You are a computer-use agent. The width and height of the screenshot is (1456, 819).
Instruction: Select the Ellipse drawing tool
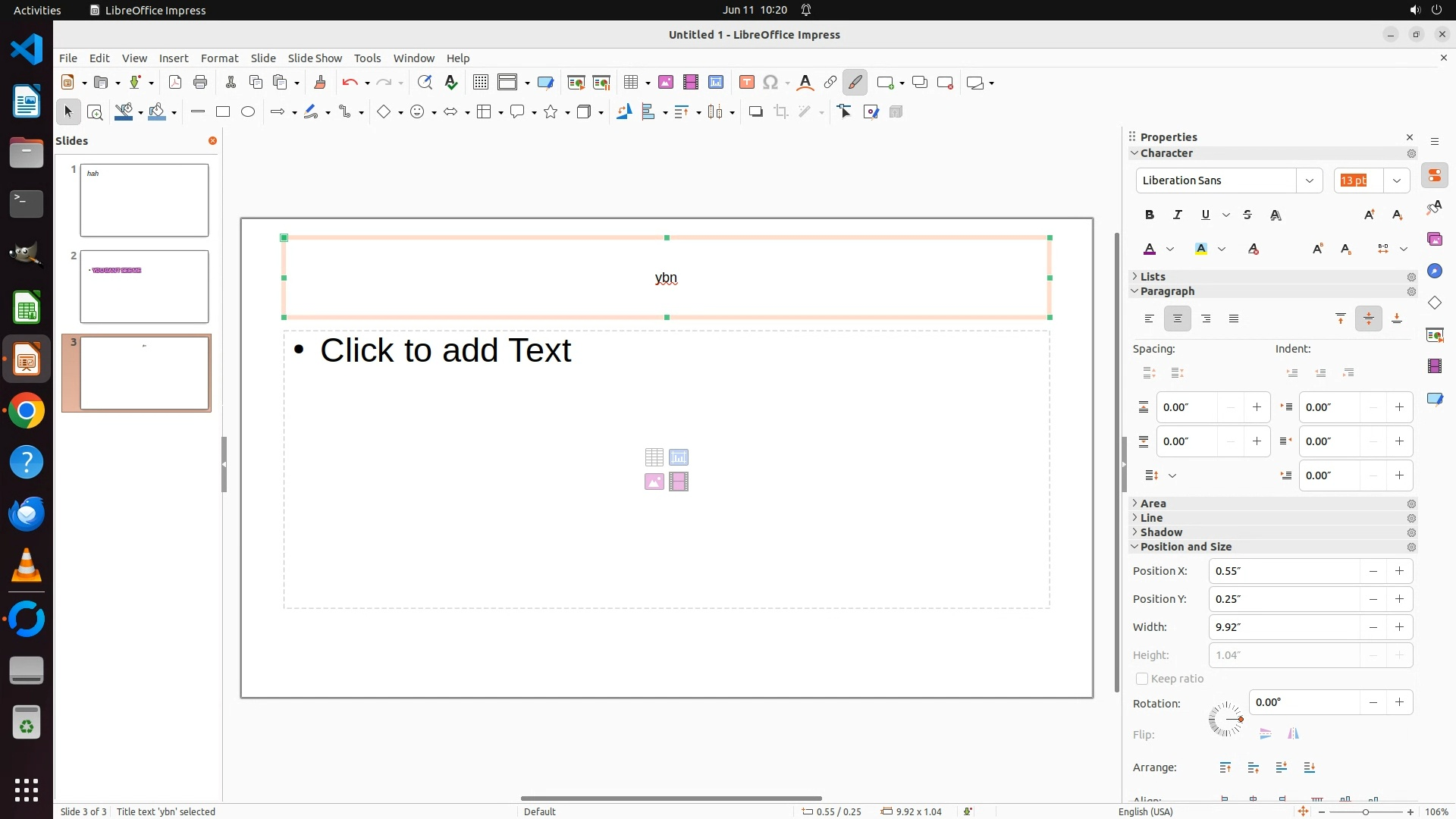248,112
